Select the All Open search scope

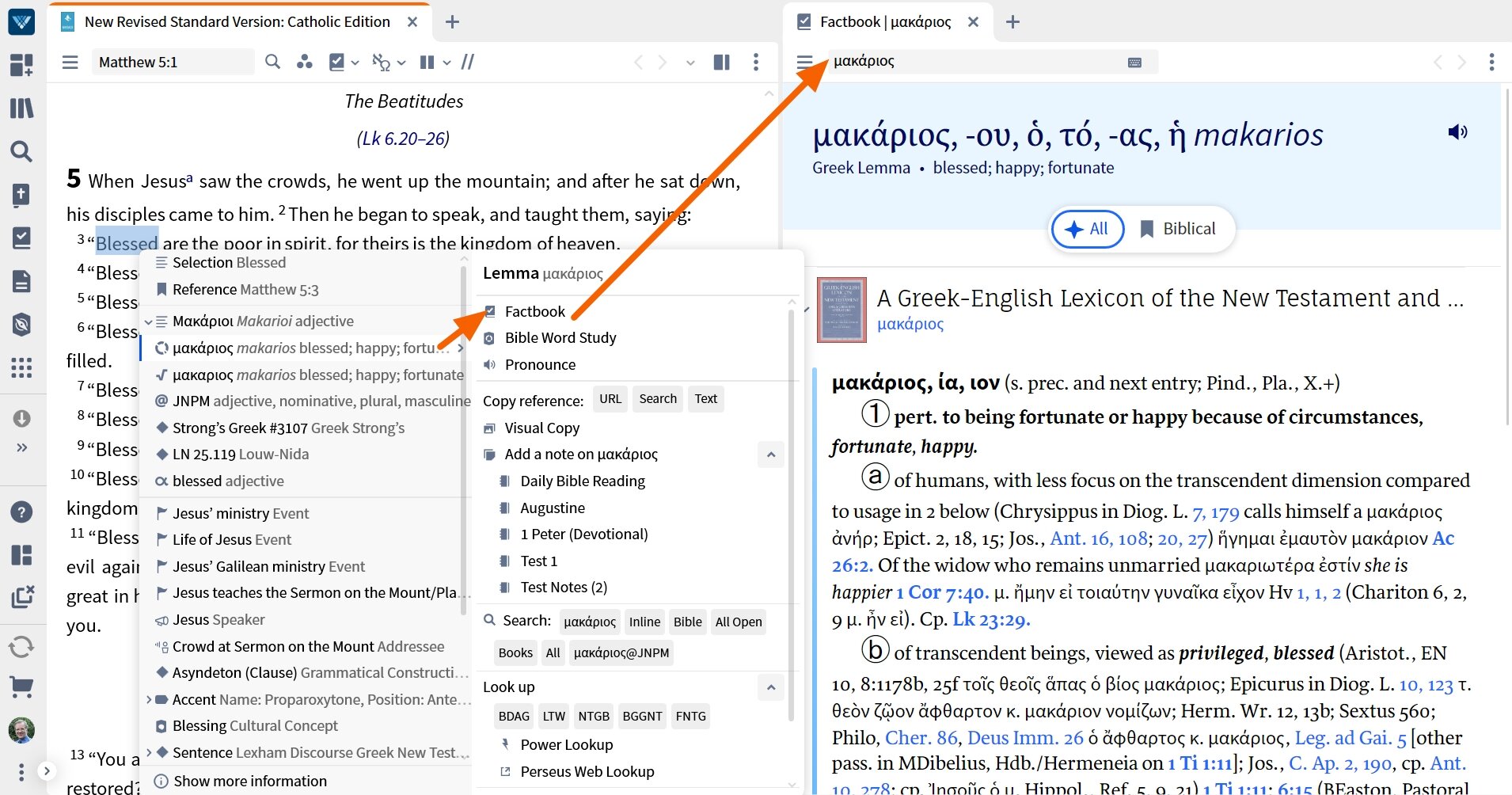(739, 622)
